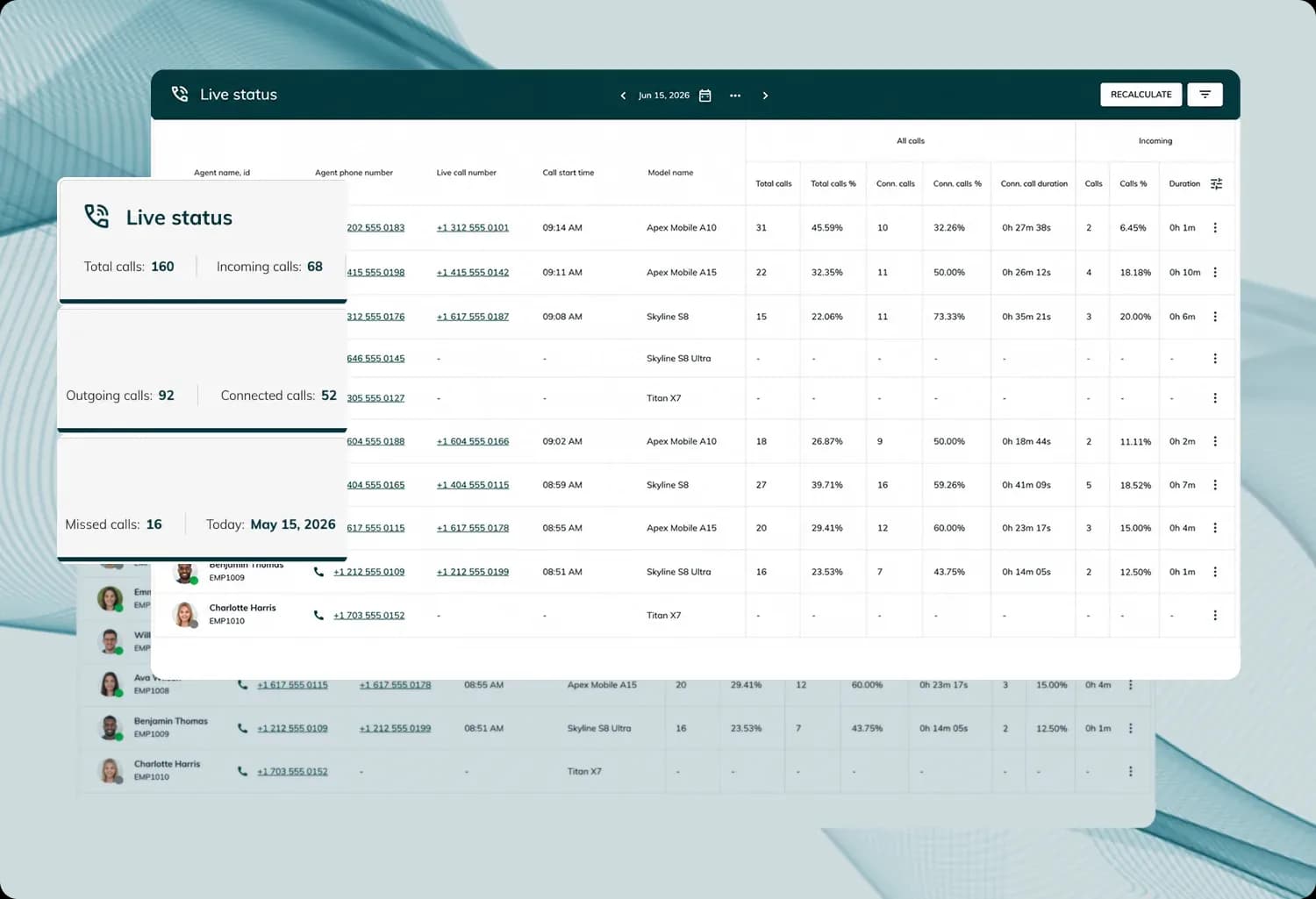The width and height of the screenshot is (1316, 899).
Task: Open row menu for 415 555 0198 row
Action: click(x=1215, y=273)
